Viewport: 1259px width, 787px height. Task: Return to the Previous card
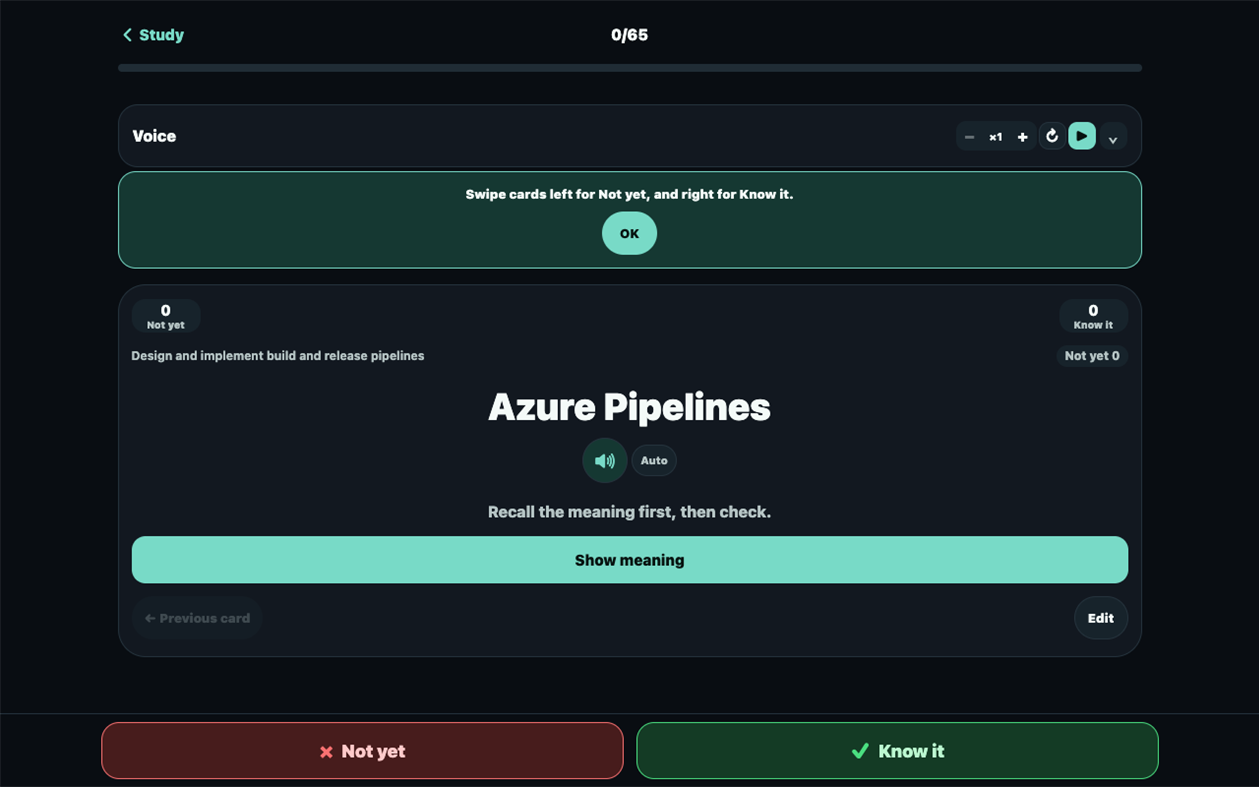(x=197, y=618)
